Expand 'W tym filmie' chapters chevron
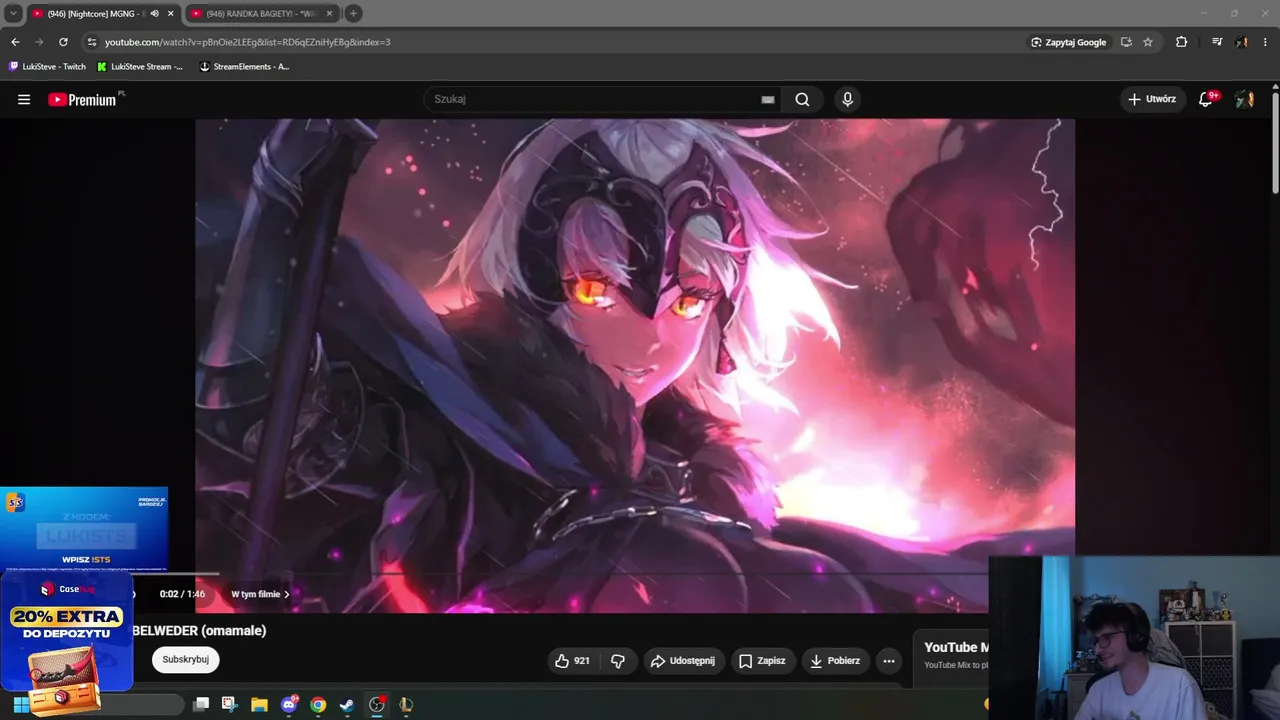 (x=286, y=594)
